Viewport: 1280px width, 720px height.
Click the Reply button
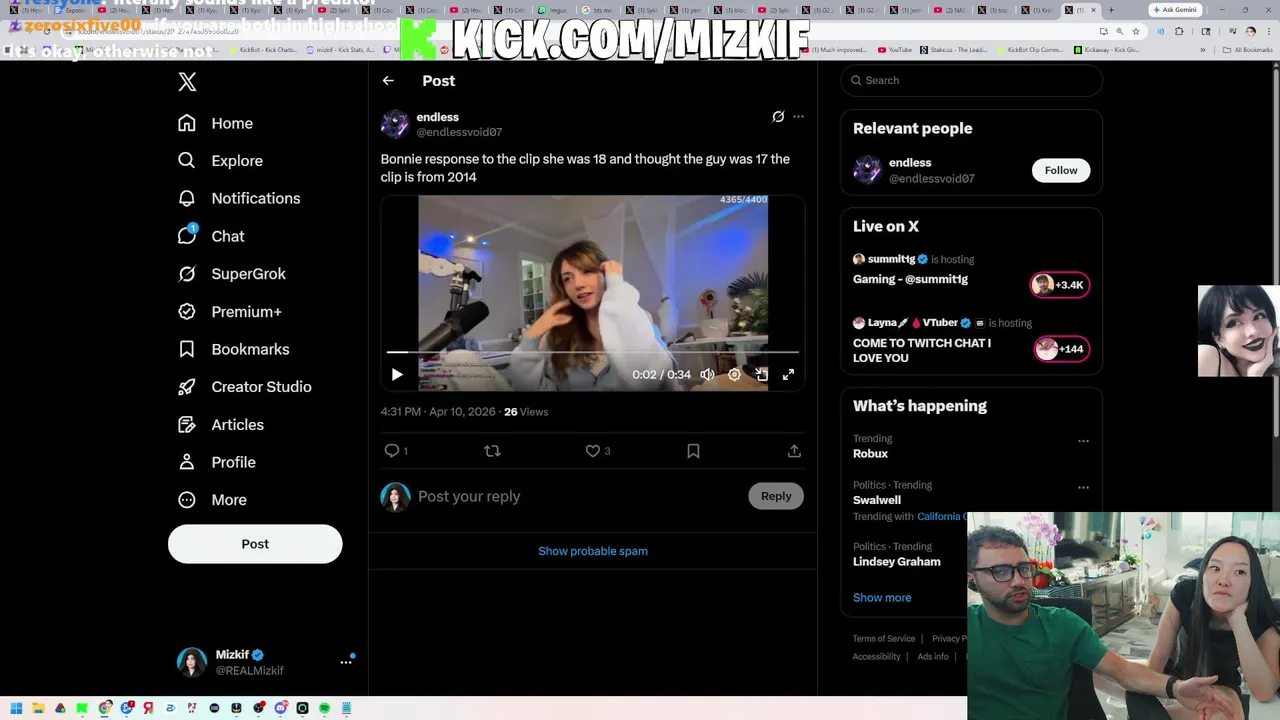[776, 496]
